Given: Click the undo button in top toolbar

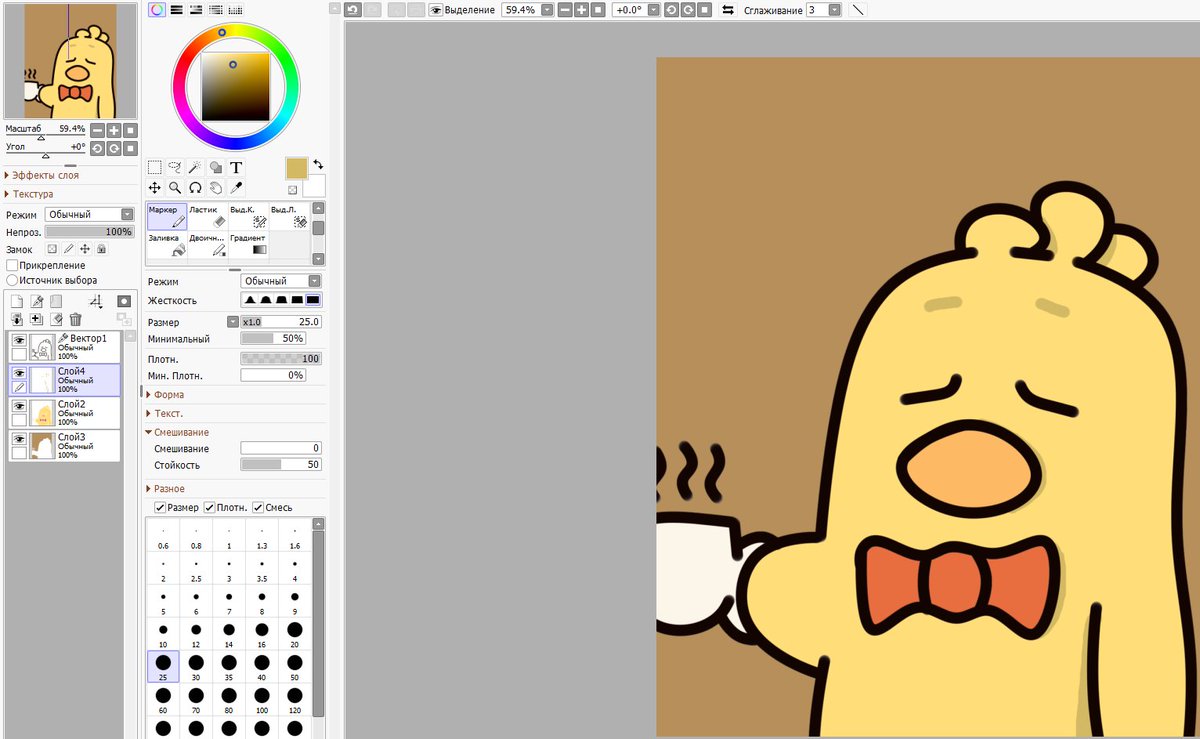Looking at the screenshot, I should pyautogui.click(x=352, y=9).
